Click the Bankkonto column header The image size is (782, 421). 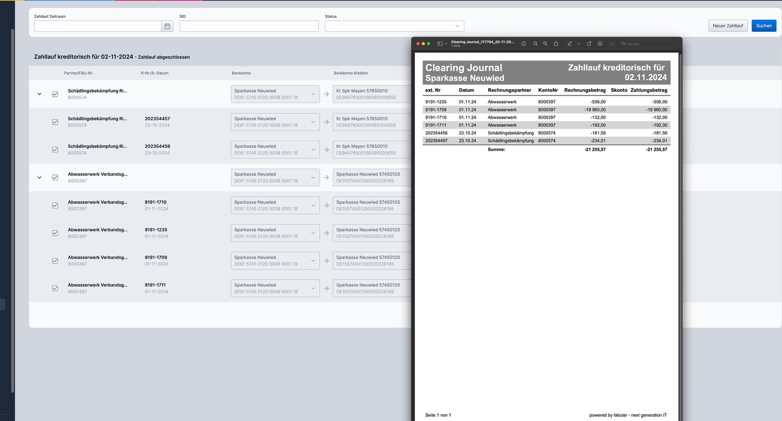click(241, 73)
